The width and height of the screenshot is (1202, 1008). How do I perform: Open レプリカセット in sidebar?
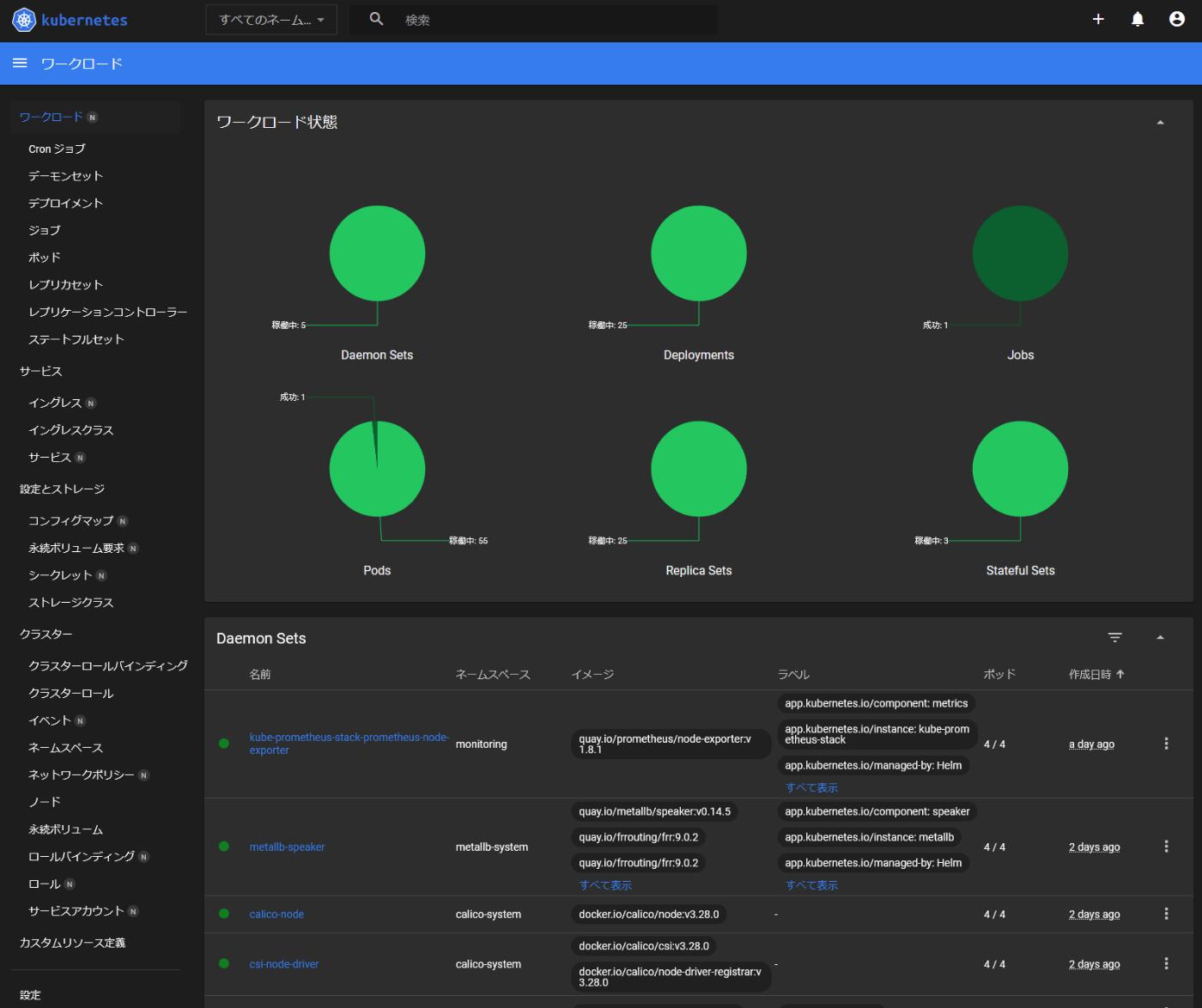click(65, 285)
